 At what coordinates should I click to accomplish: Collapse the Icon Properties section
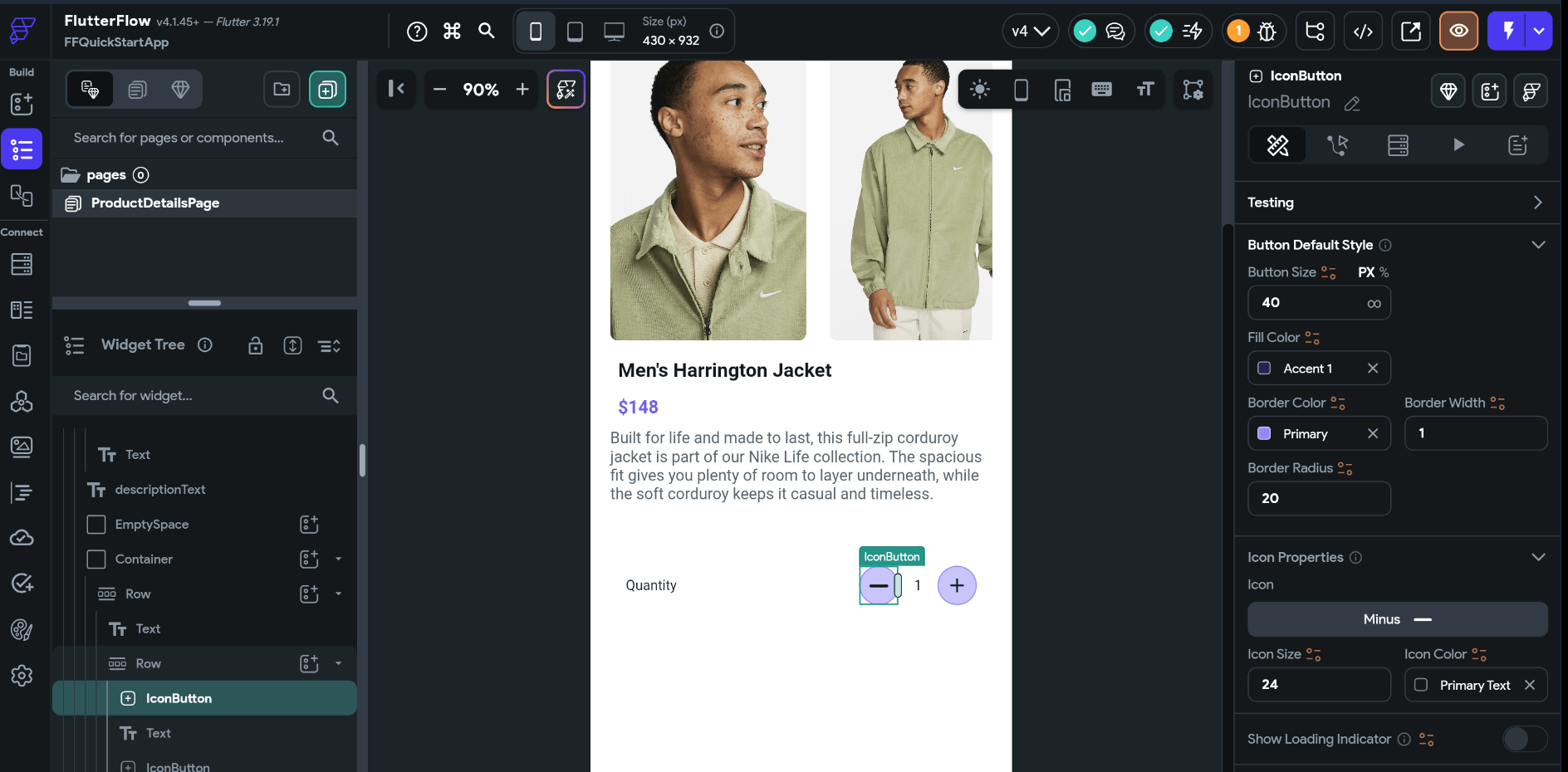tap(1538, 557)
